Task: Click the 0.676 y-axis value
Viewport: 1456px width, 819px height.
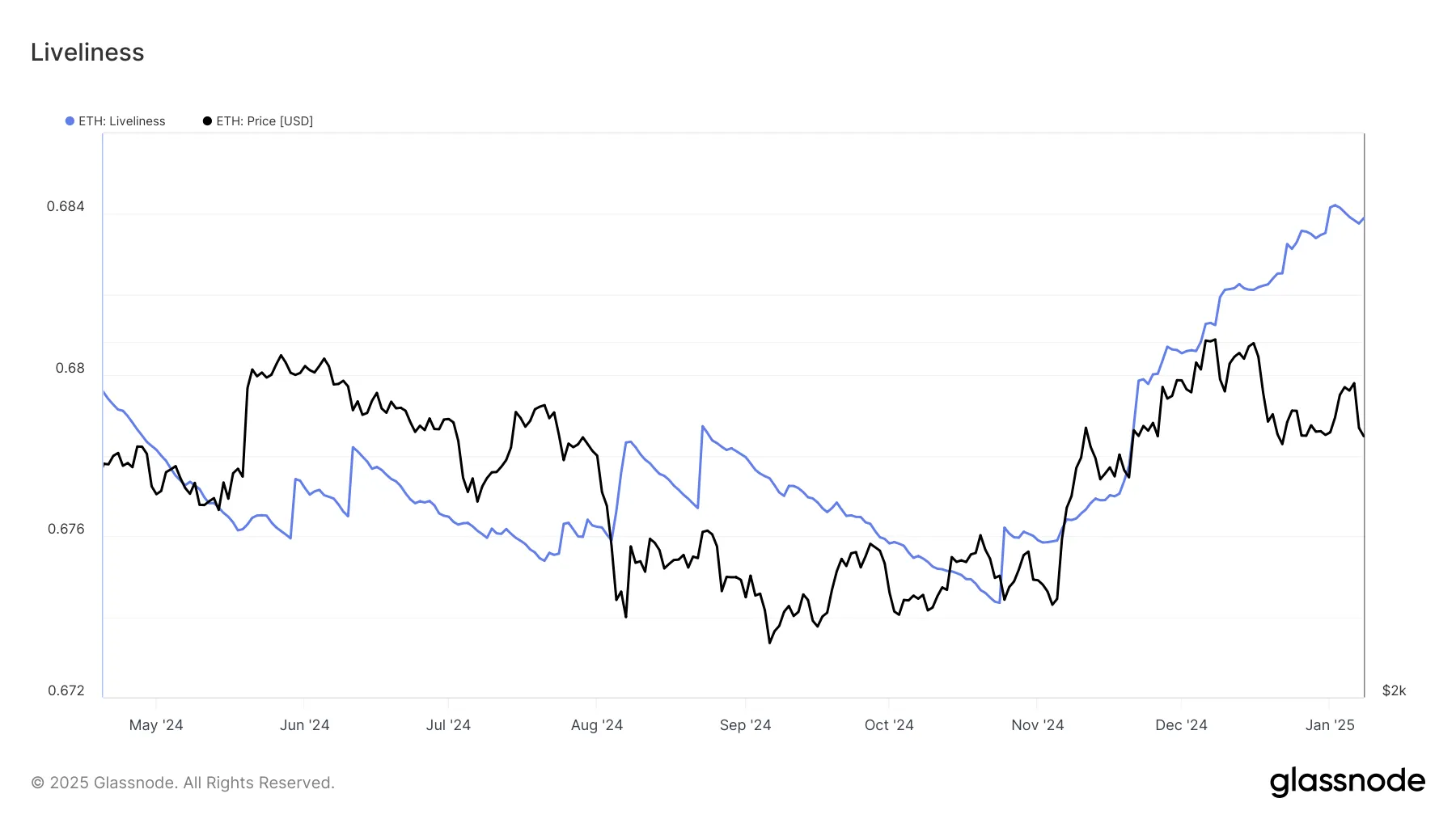Action: tap(66, 529)
